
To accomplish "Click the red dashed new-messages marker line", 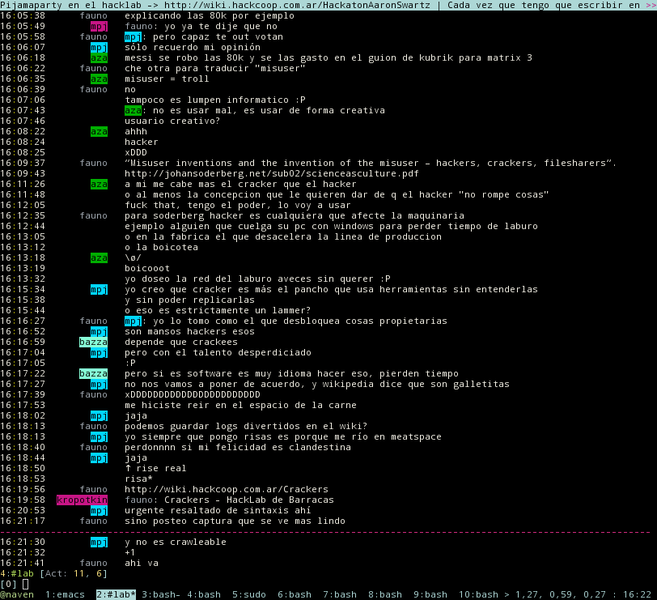I will (328, 531).
